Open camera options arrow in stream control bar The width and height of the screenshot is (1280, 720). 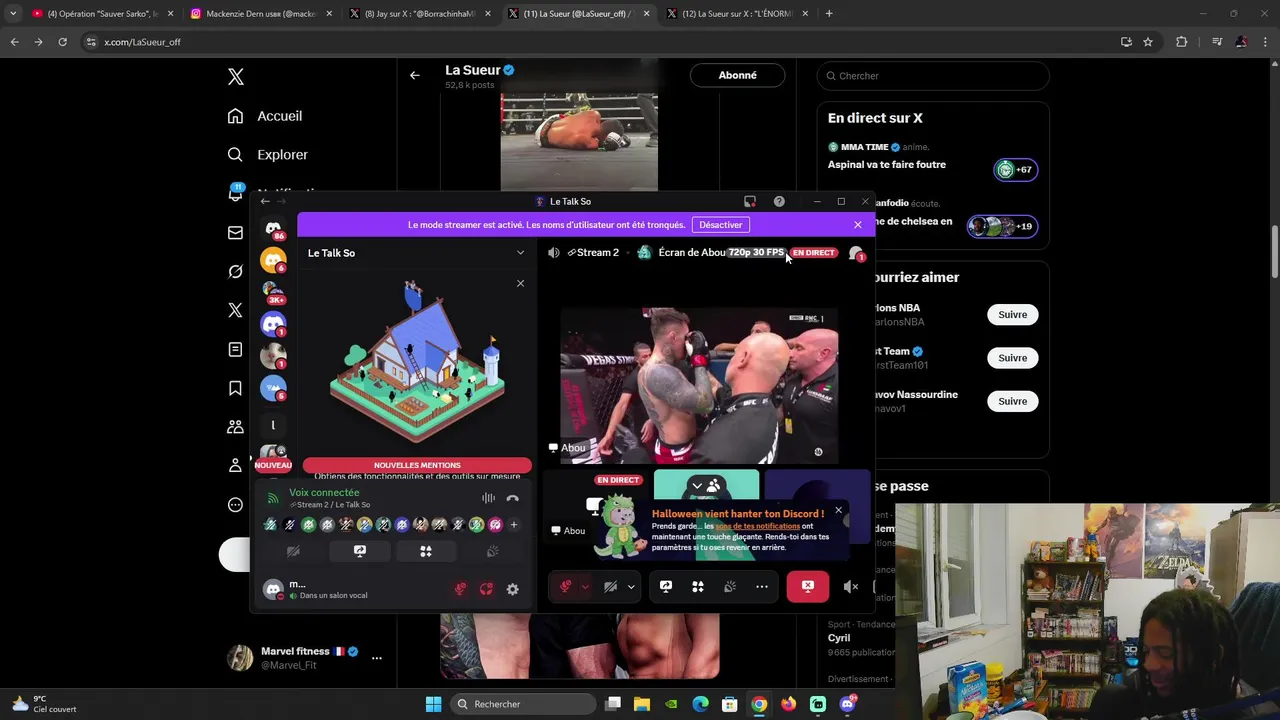point(631,587)
